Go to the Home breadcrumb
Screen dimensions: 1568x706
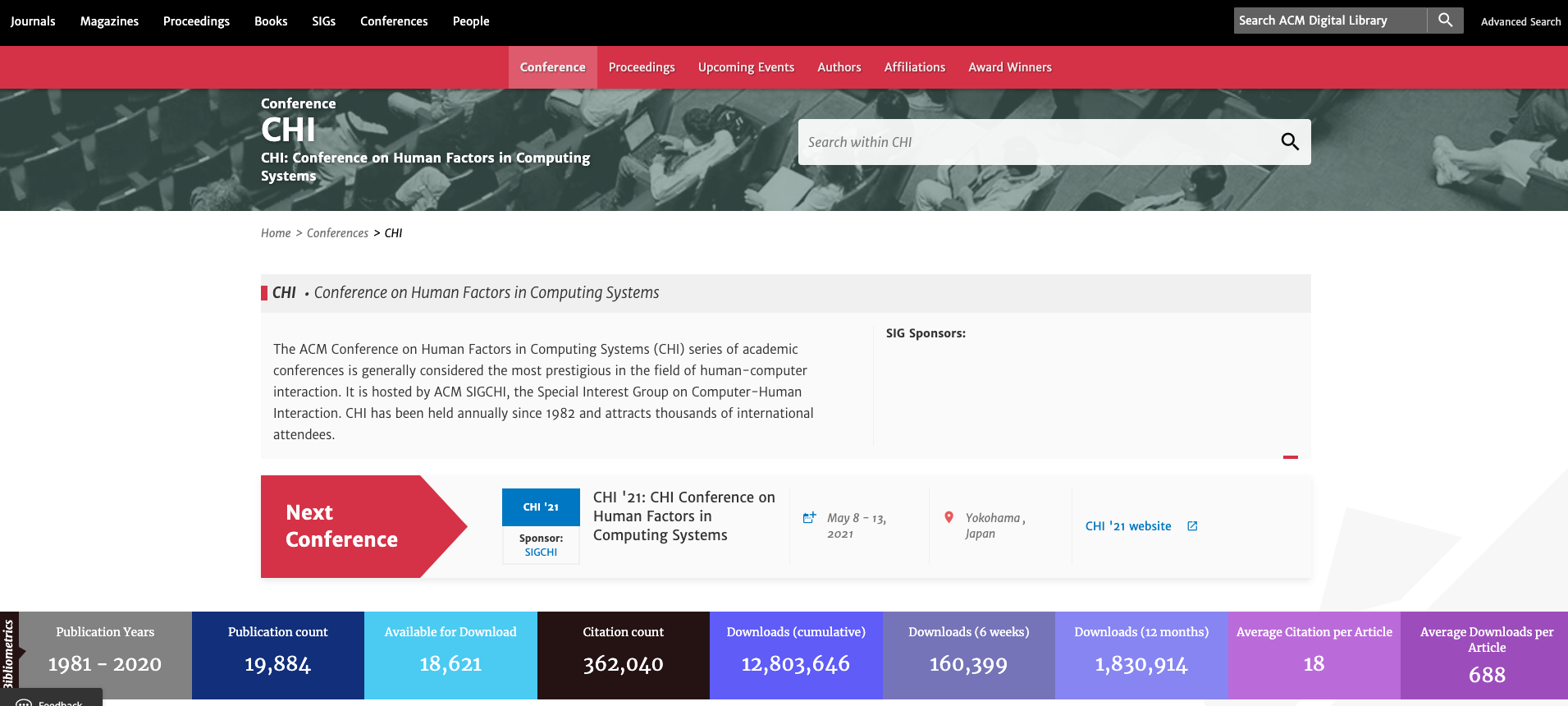(x=276, y=233)
